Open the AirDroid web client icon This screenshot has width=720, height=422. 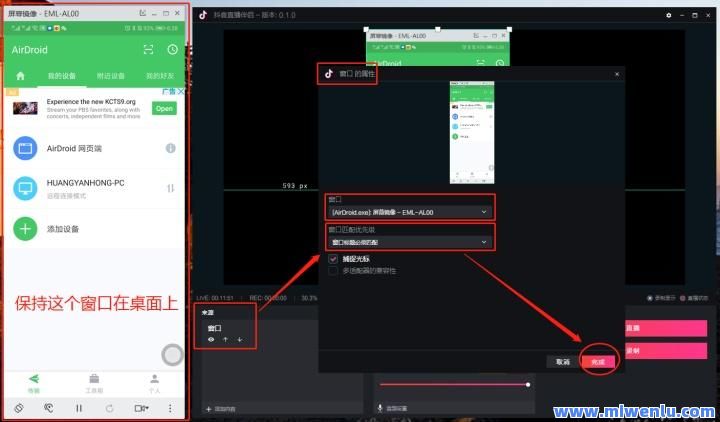point(25,148)
